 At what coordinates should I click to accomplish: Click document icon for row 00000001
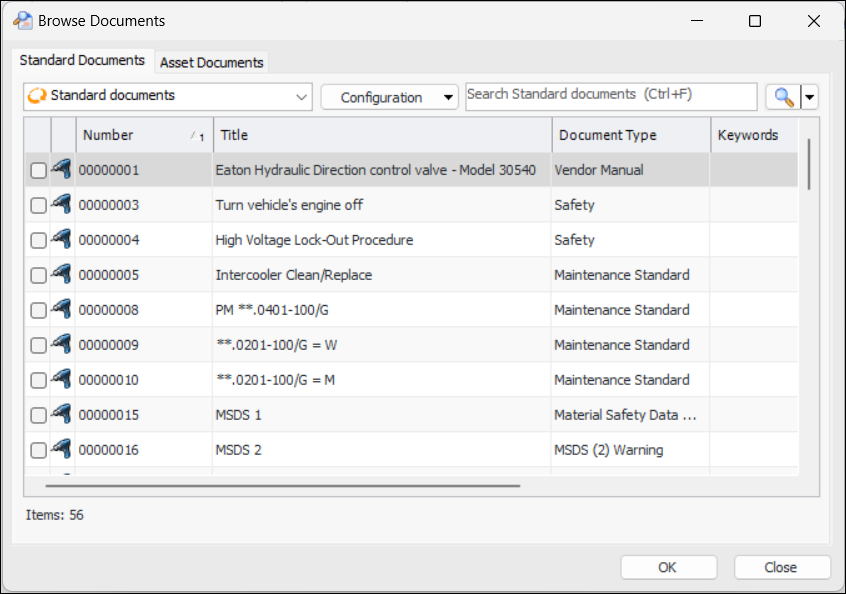62,170
